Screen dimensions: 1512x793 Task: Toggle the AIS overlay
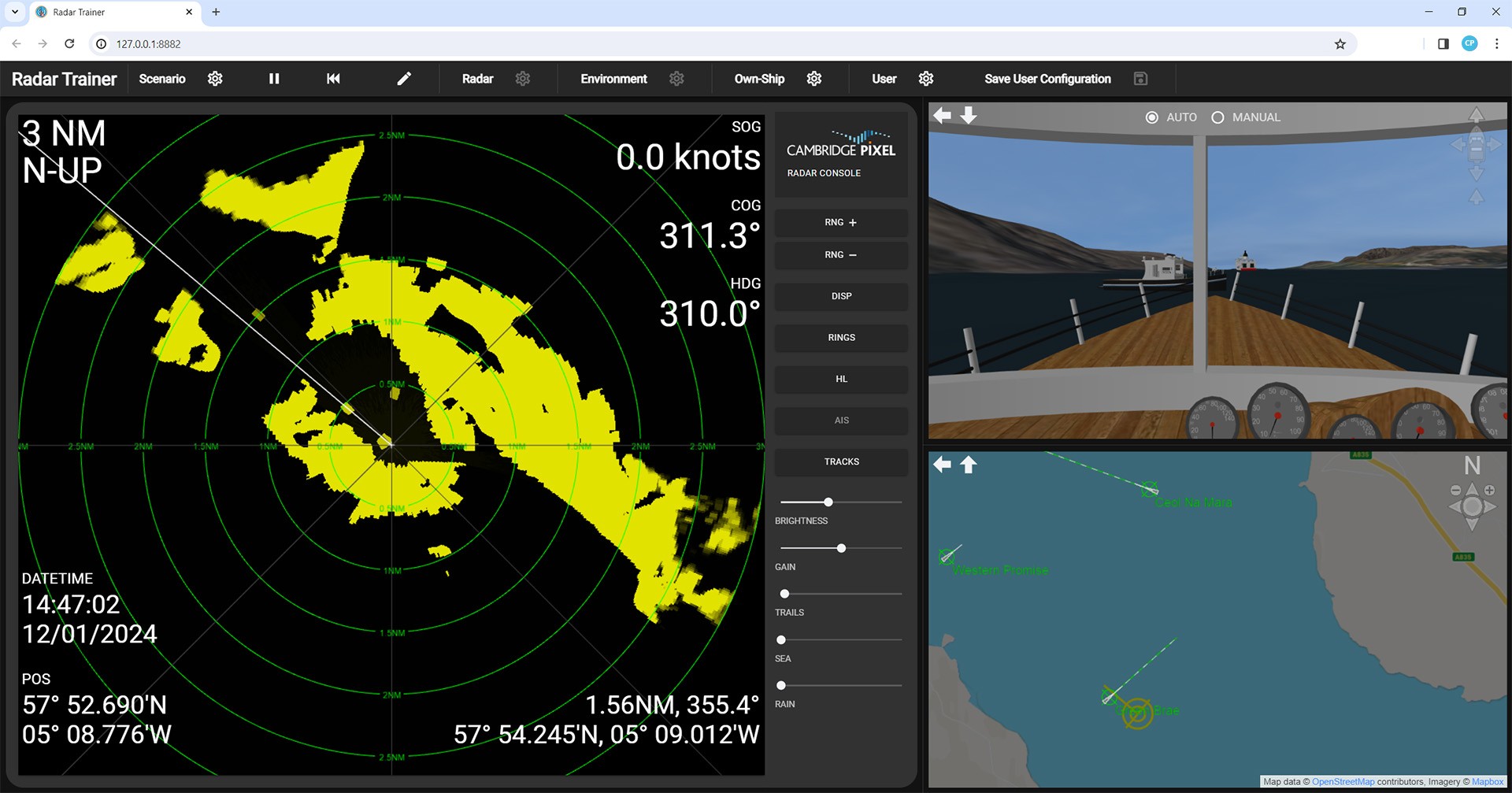pyautogui.click(x=840, y=421)
